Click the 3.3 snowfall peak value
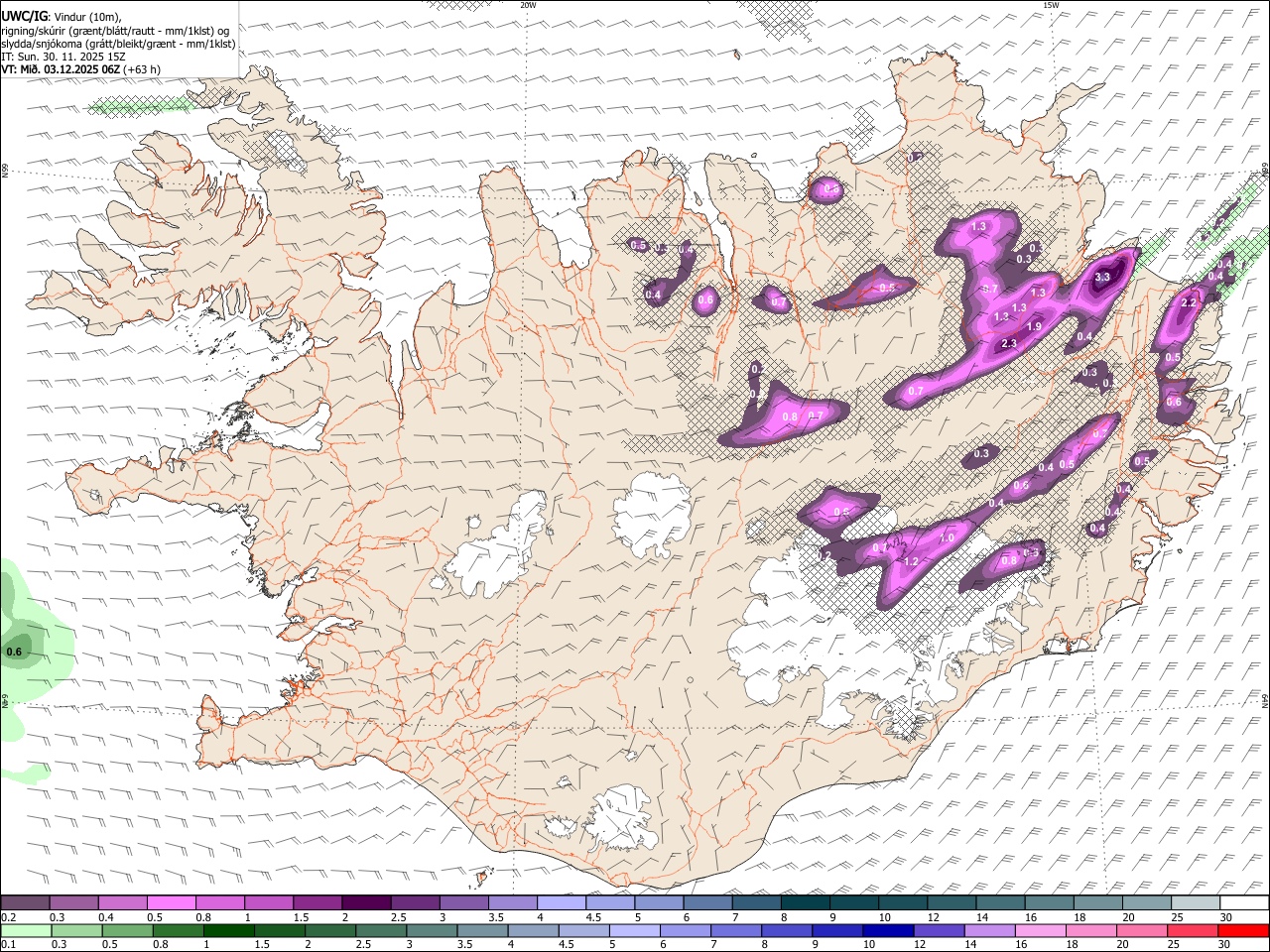Viewport: 1270px width, 952px height. 1101,278
